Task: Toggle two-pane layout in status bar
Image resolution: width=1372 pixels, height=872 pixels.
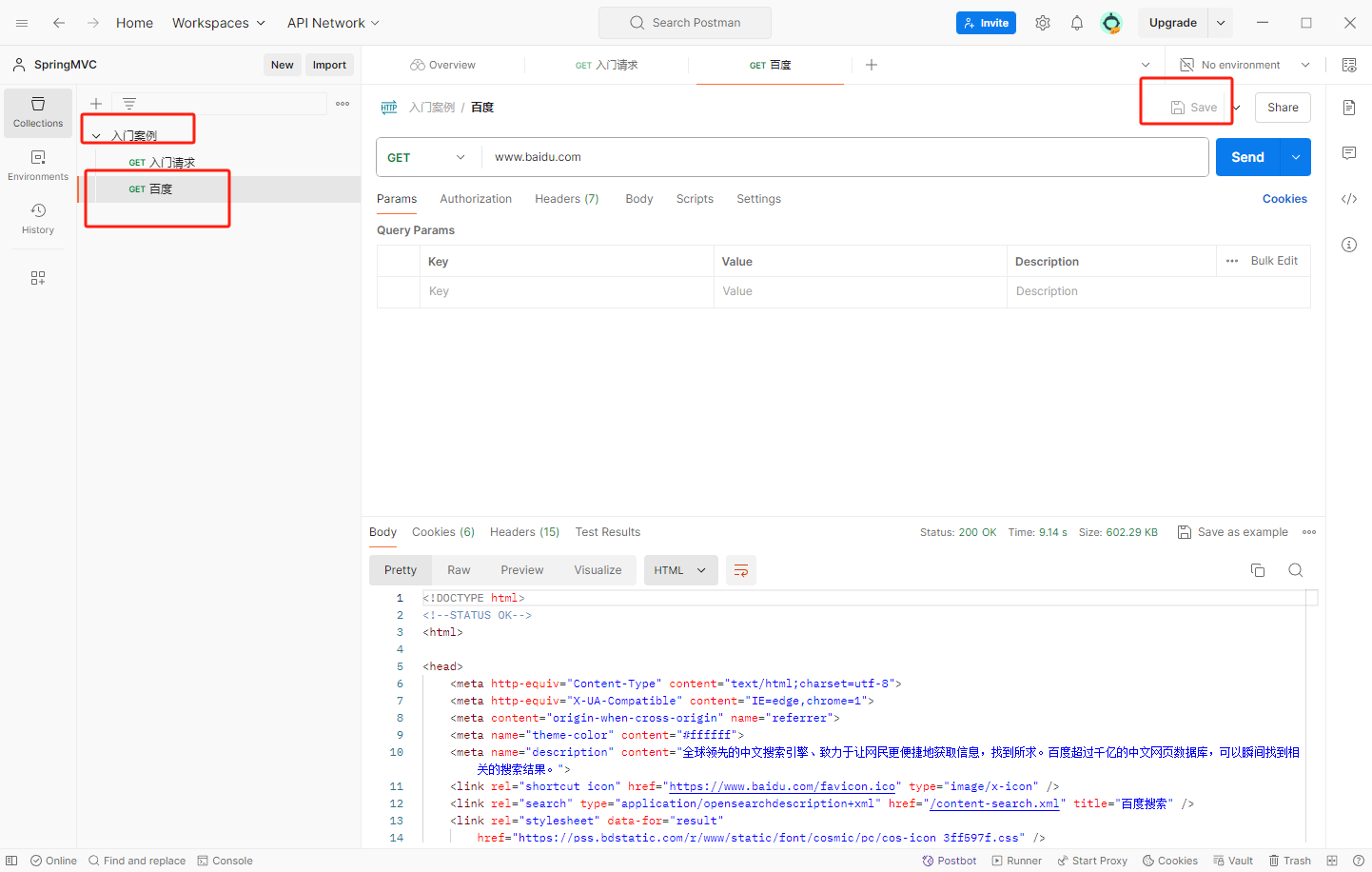Action: coord(1332,861)
